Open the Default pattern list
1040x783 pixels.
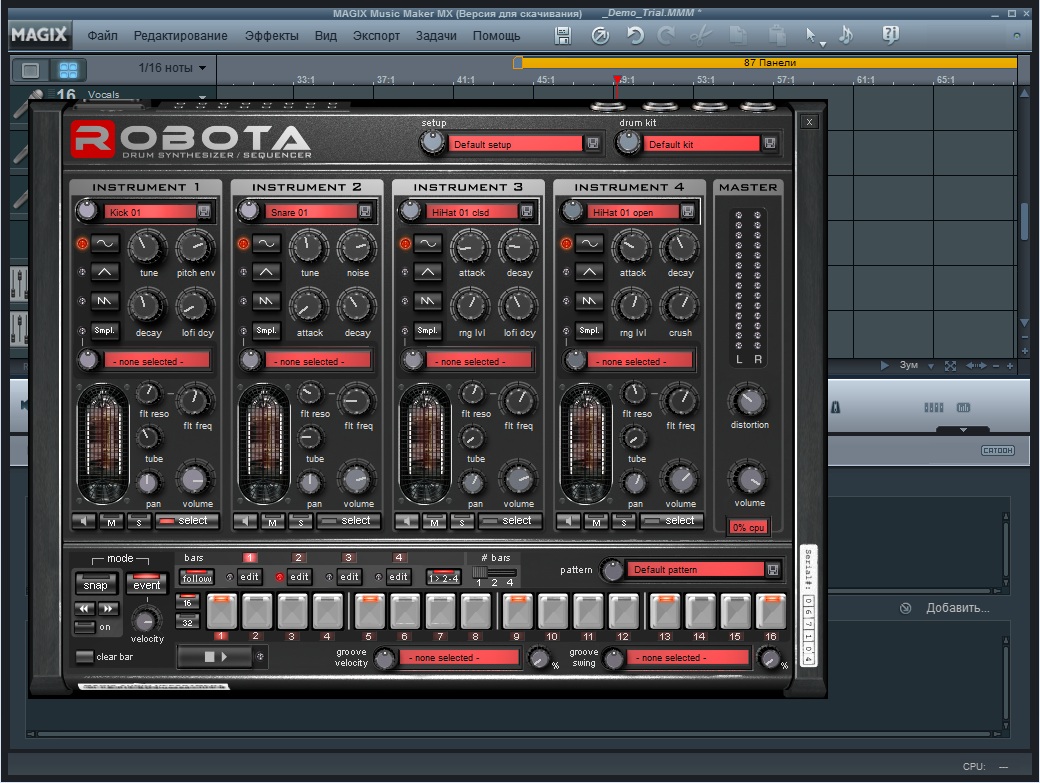(696, 570)
